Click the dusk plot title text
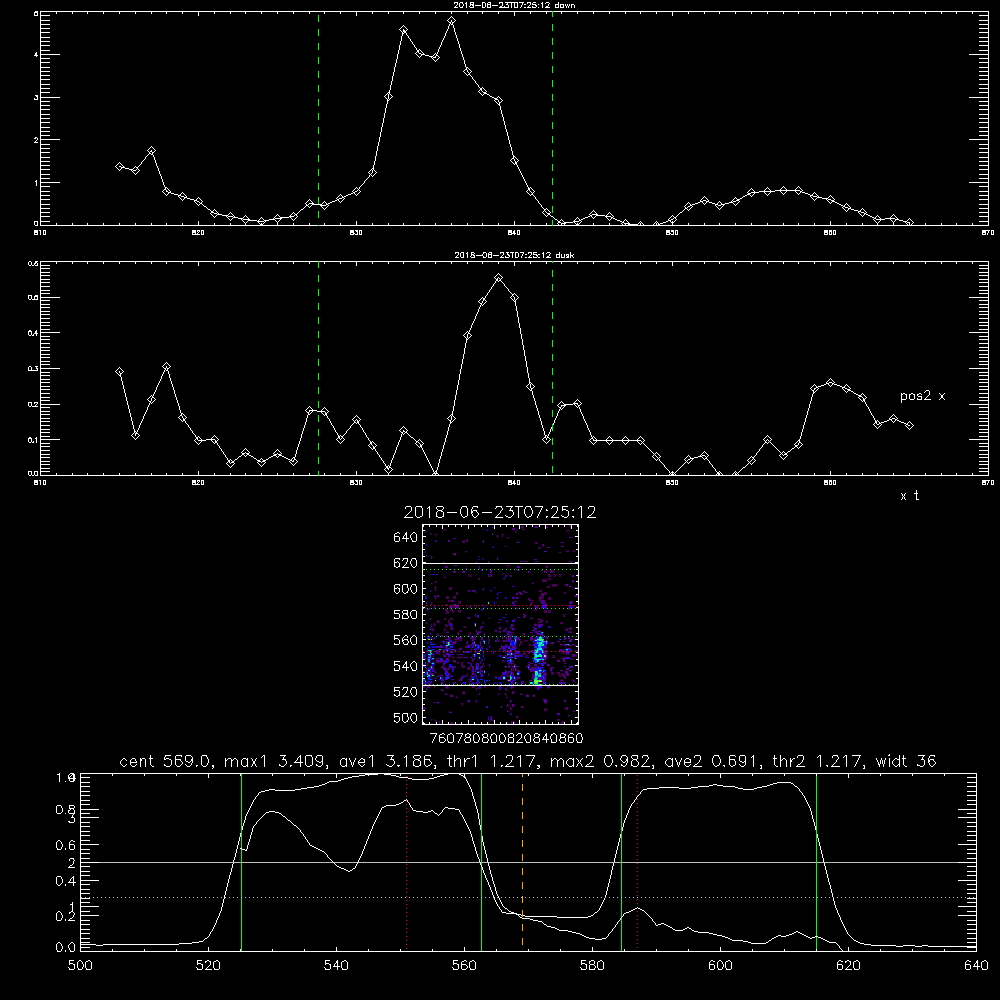 [514, 255]
